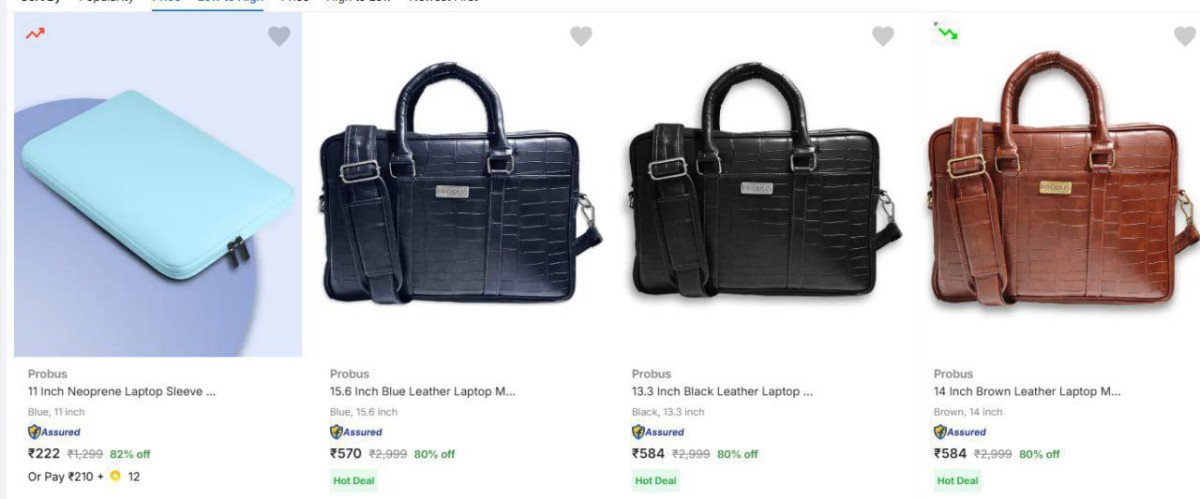Open the blue leather bag product image
Image resolution: width=1200 pixels, height=499 pixels.
[x=460, y=186]
